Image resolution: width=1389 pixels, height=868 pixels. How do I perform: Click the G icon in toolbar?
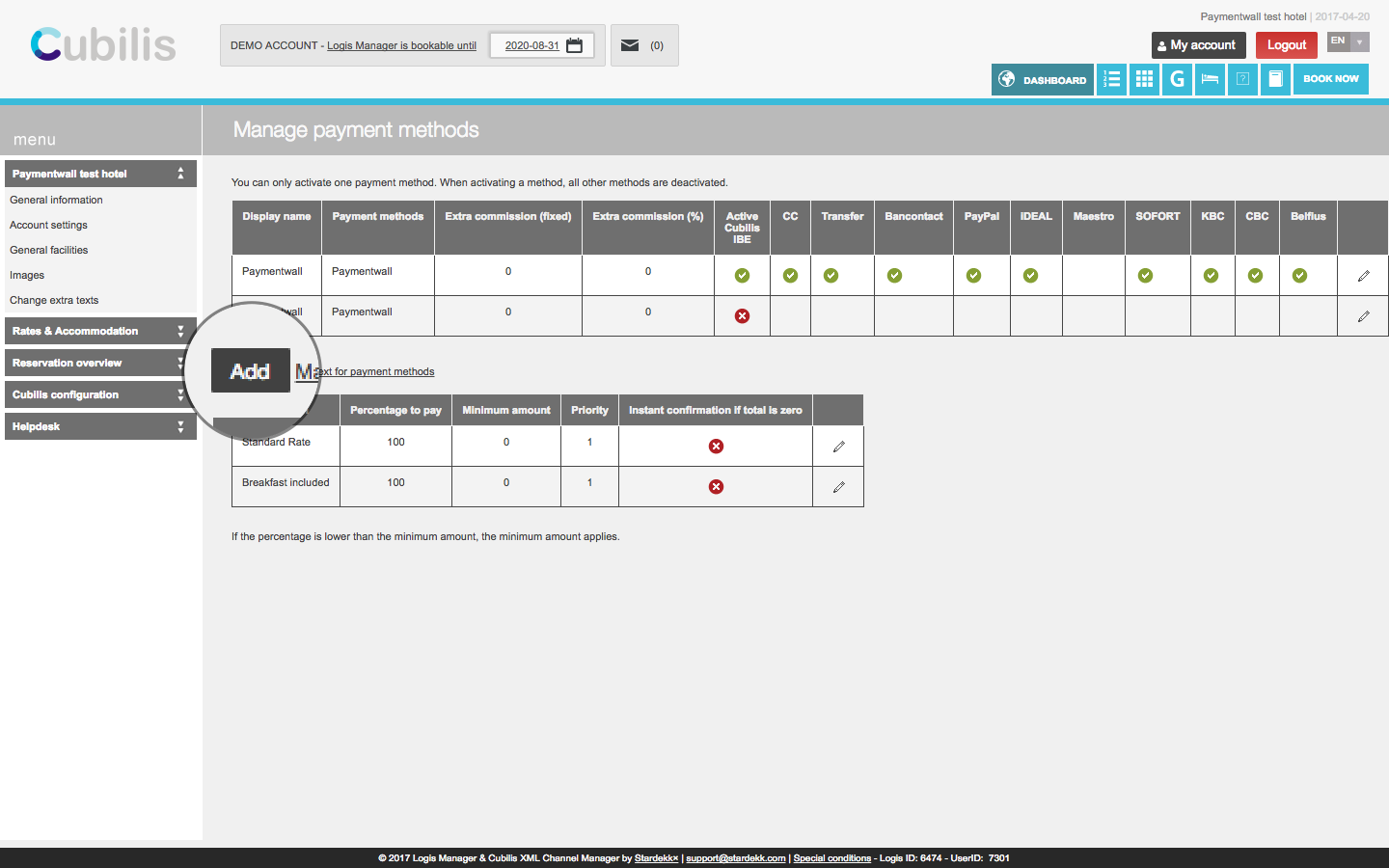tap(1177, 79)
